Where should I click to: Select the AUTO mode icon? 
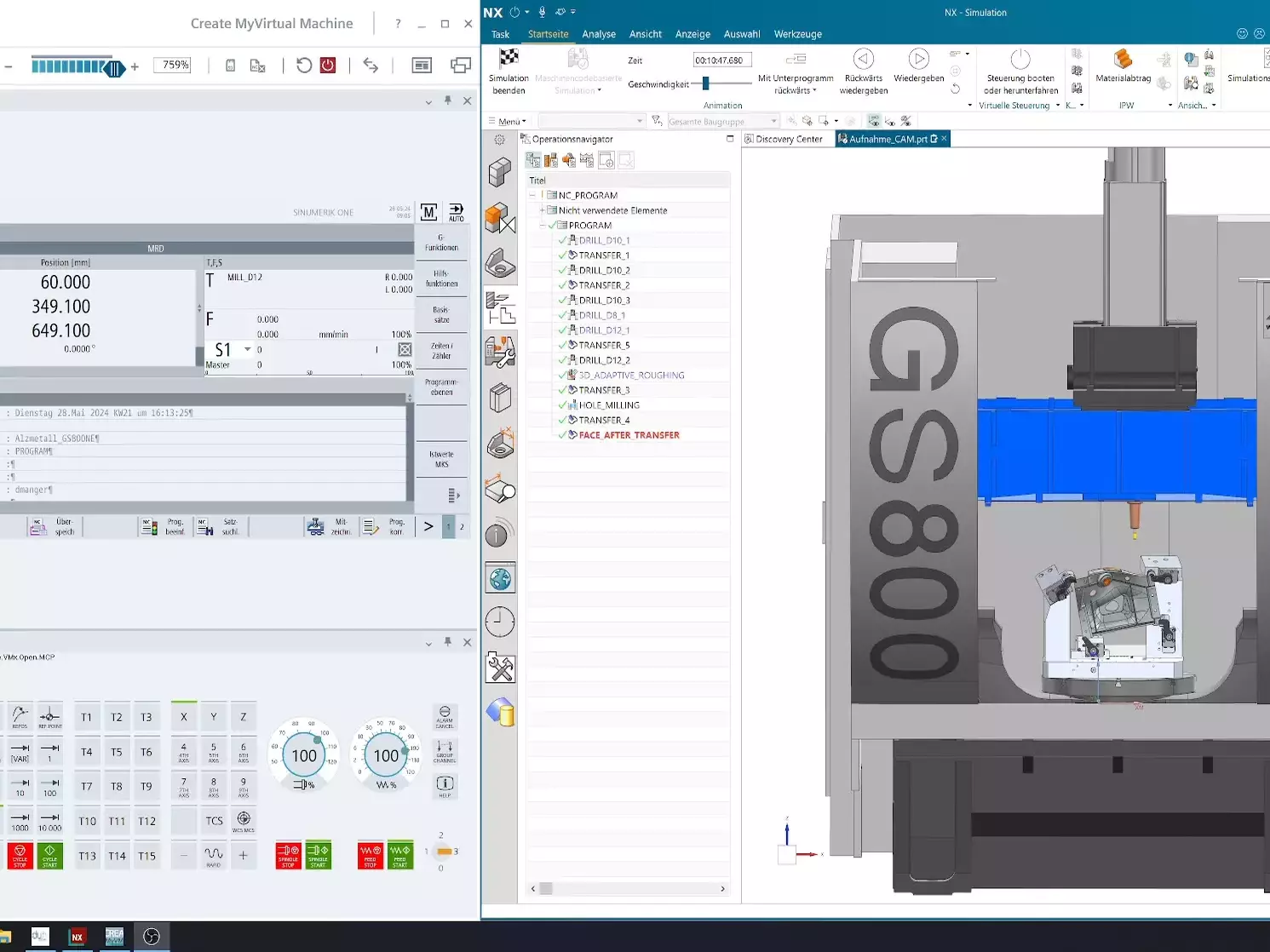pos(457,212)
